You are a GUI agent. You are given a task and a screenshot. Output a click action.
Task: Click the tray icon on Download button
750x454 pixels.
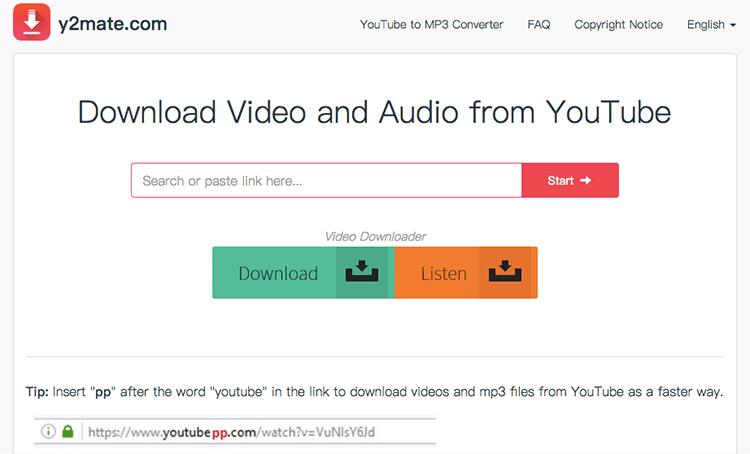pos(362,271)
